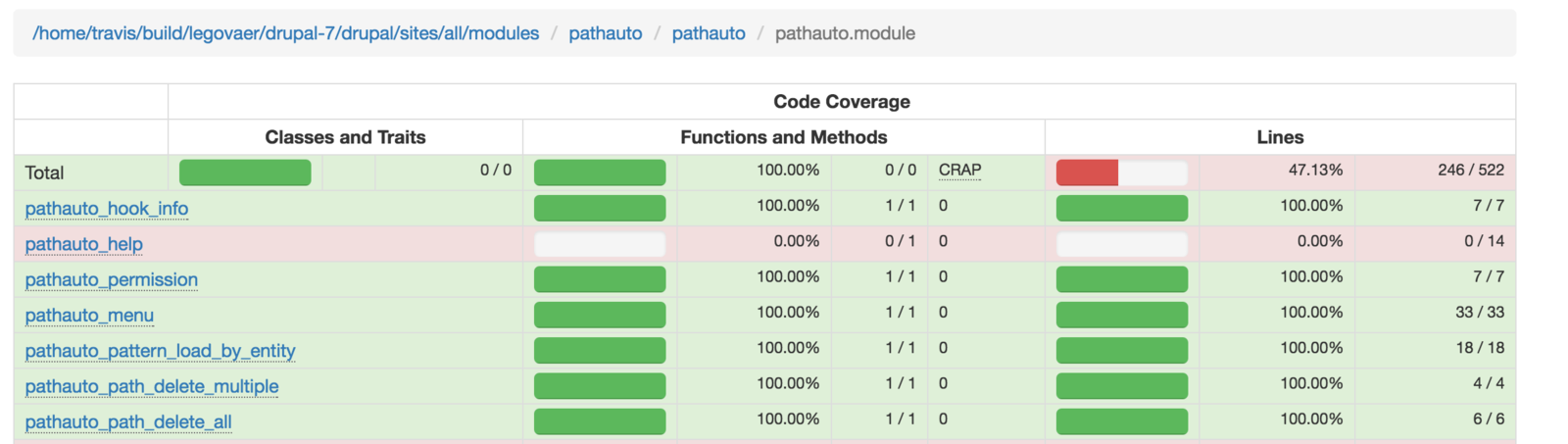This screenshot has width=1568, height=444.
Task: Open the pathauto_pattern_load_by_entity function link
Action: pyautogui.click(x=160, y=351)
